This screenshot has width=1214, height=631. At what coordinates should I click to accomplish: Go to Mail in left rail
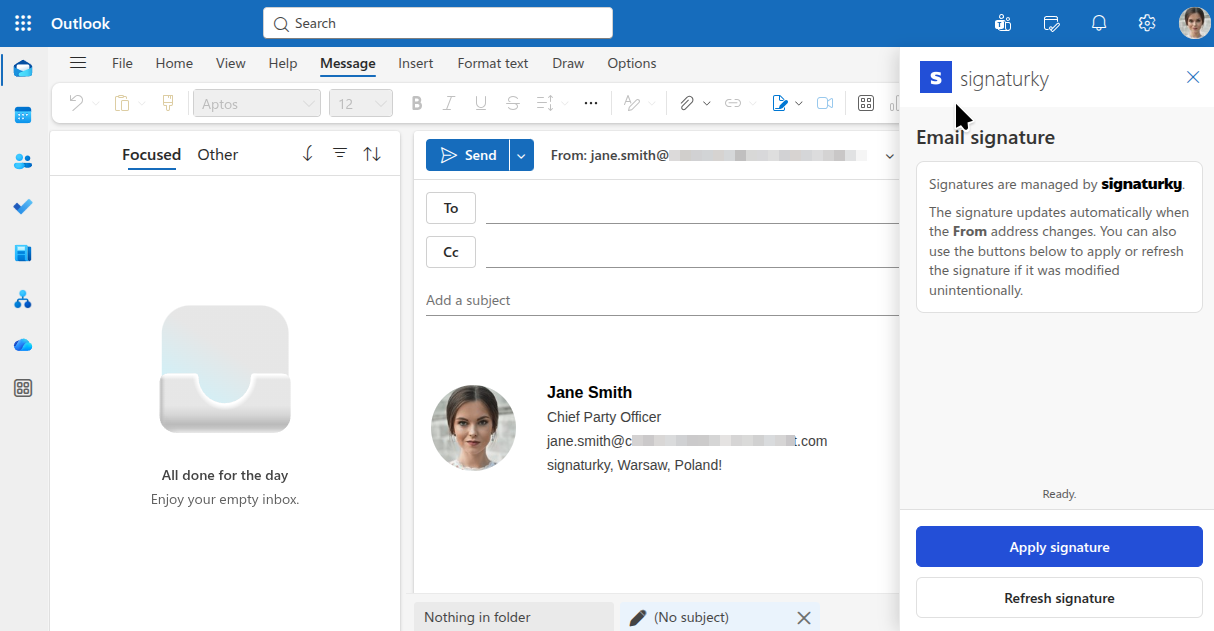click(23, 69)
